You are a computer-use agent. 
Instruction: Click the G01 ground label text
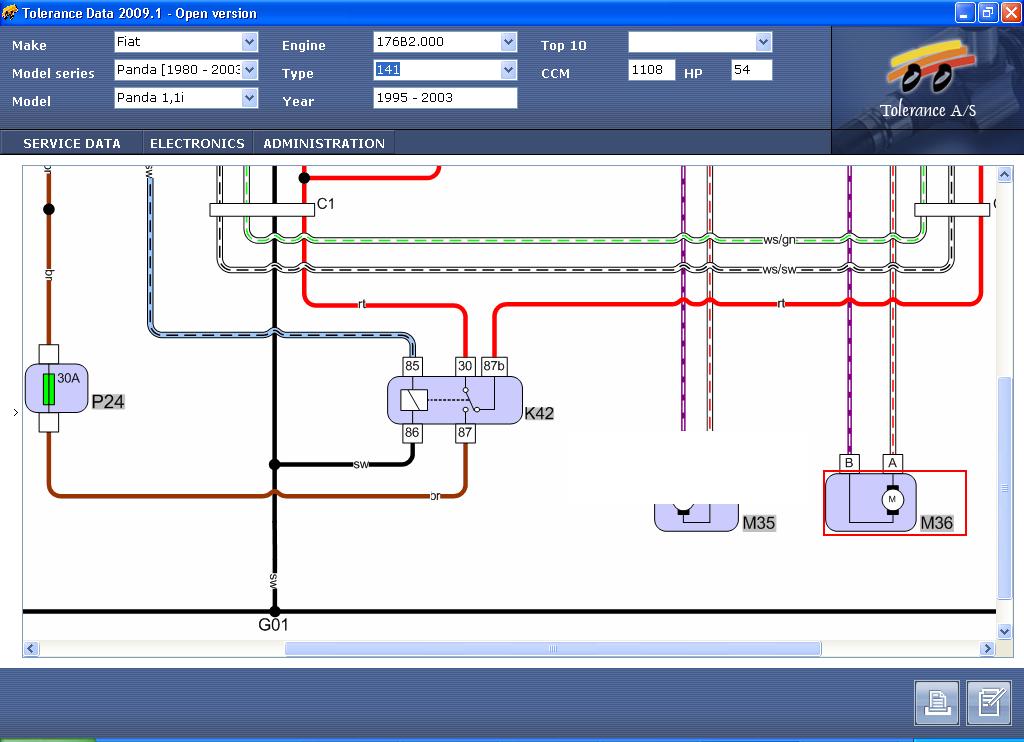pyautogui.click(x=273, y=625)
